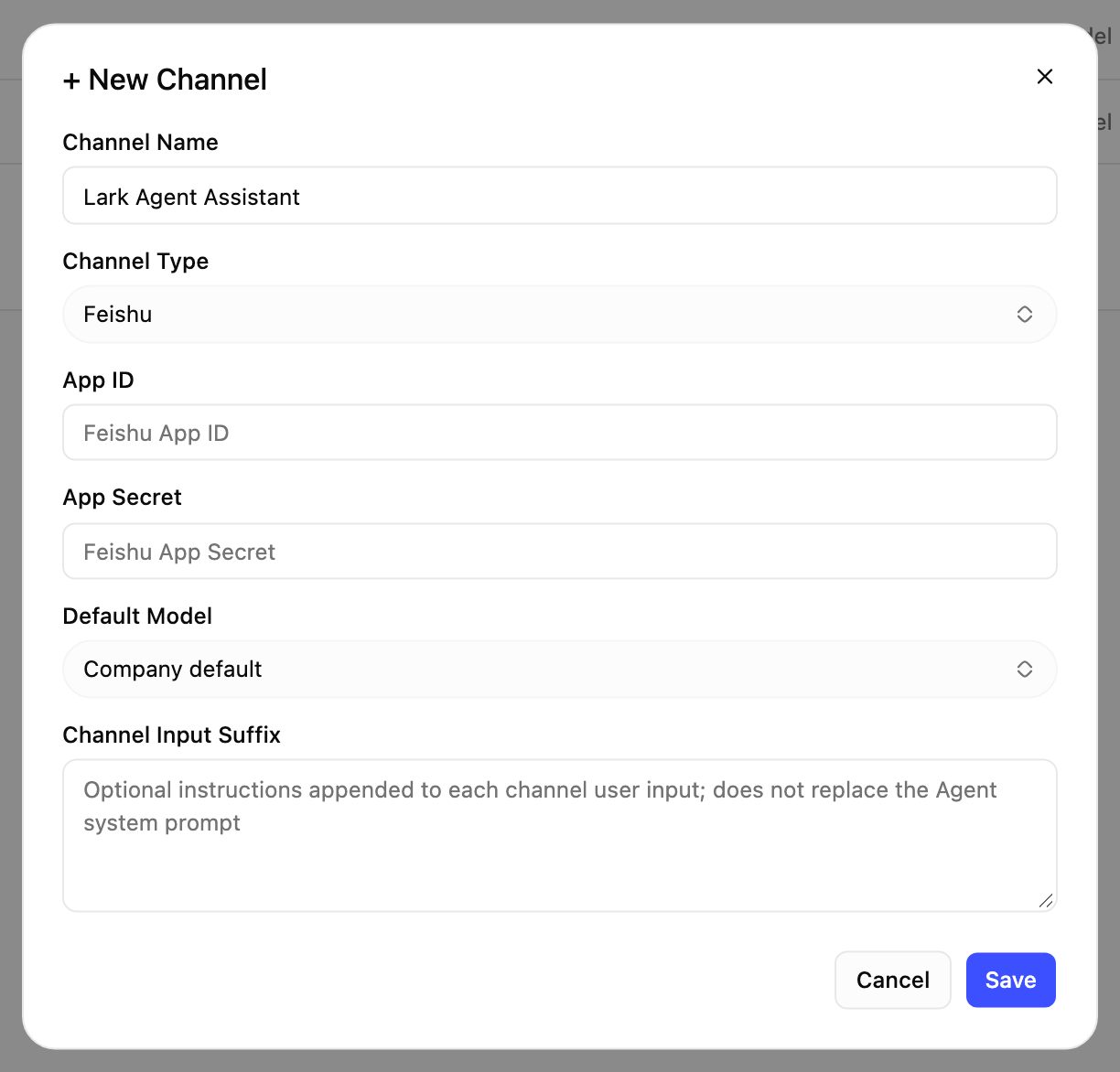Click the Feishu App ID field
Screen dimensions: 1120x1072
pos(560,433)
